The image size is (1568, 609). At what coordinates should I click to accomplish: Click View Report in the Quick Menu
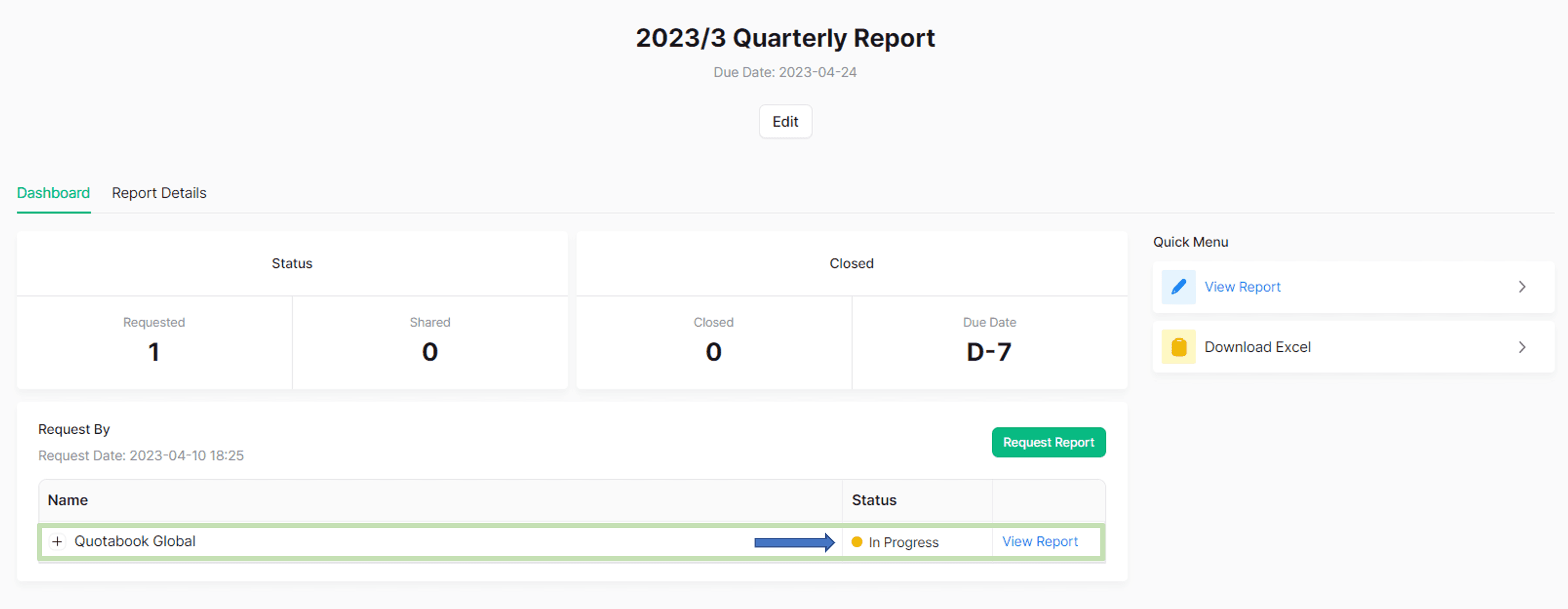(1242, 286)
